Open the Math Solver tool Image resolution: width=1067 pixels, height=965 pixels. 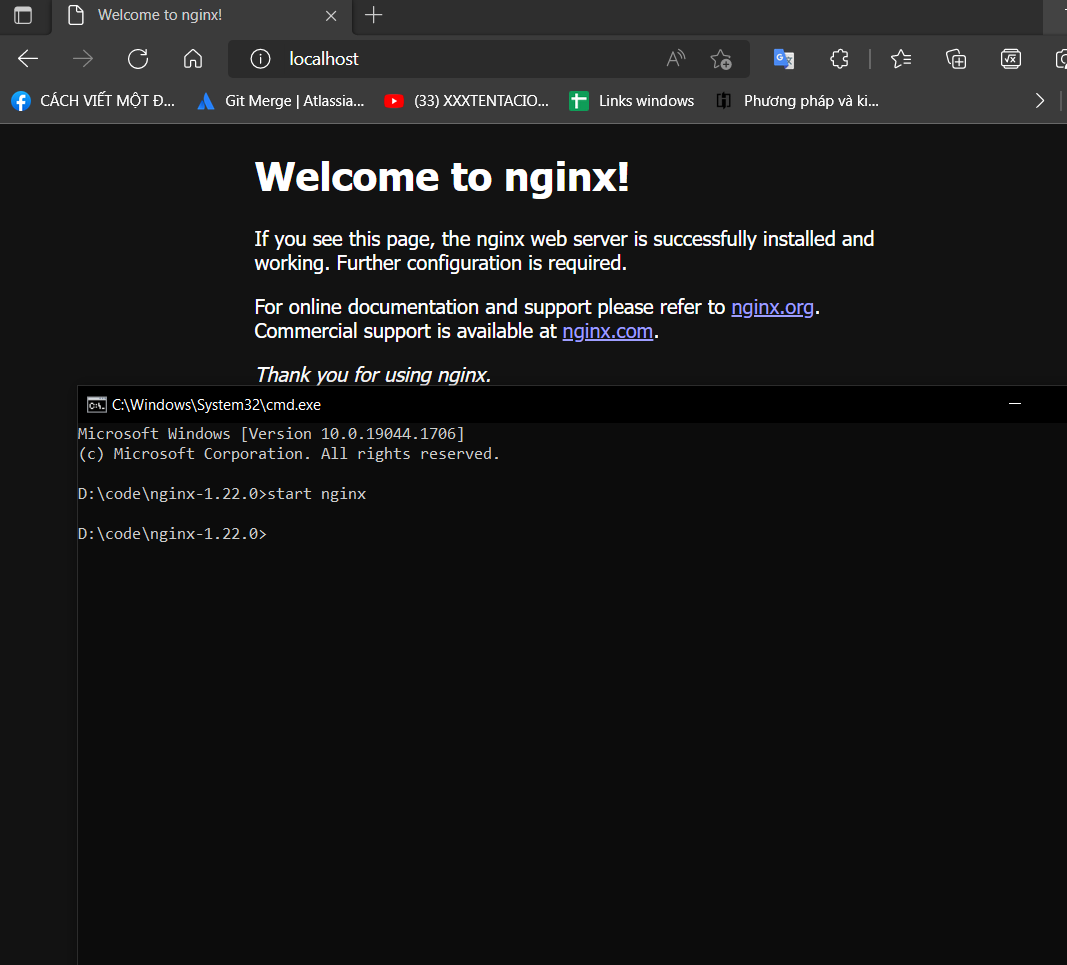click(x=1011, y=59)
